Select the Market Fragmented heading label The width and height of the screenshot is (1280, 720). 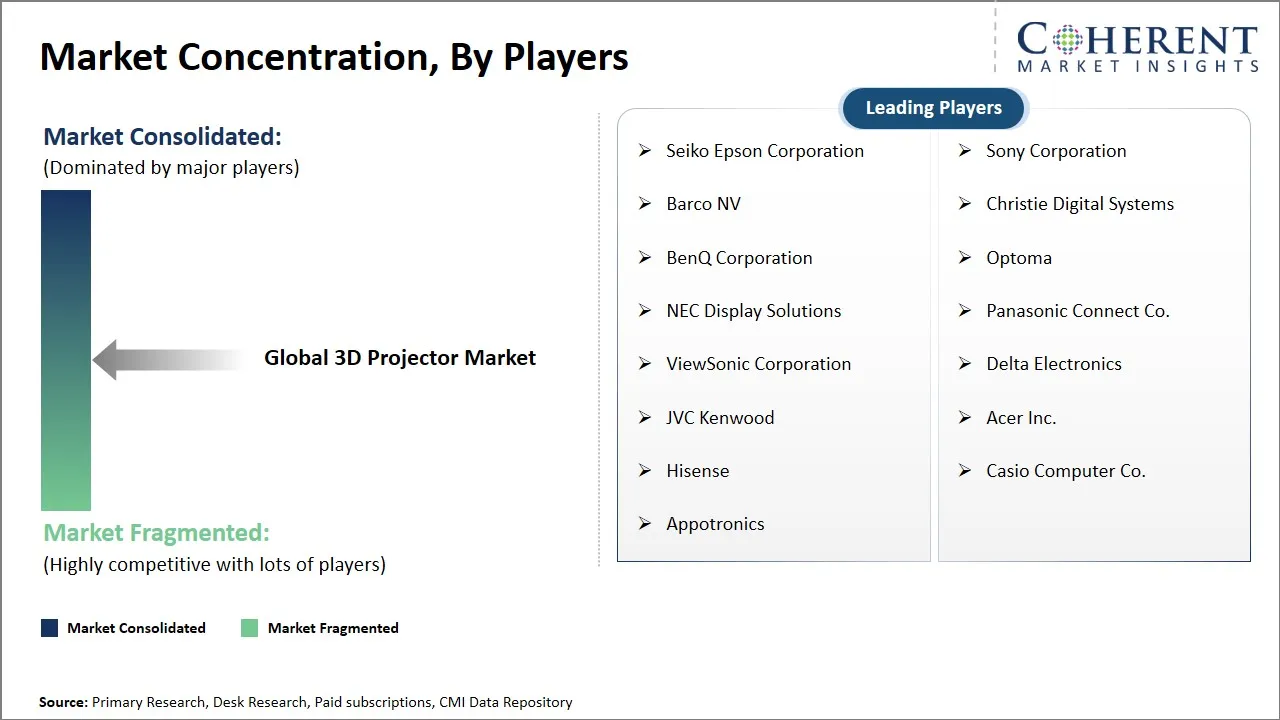[156, 532]
